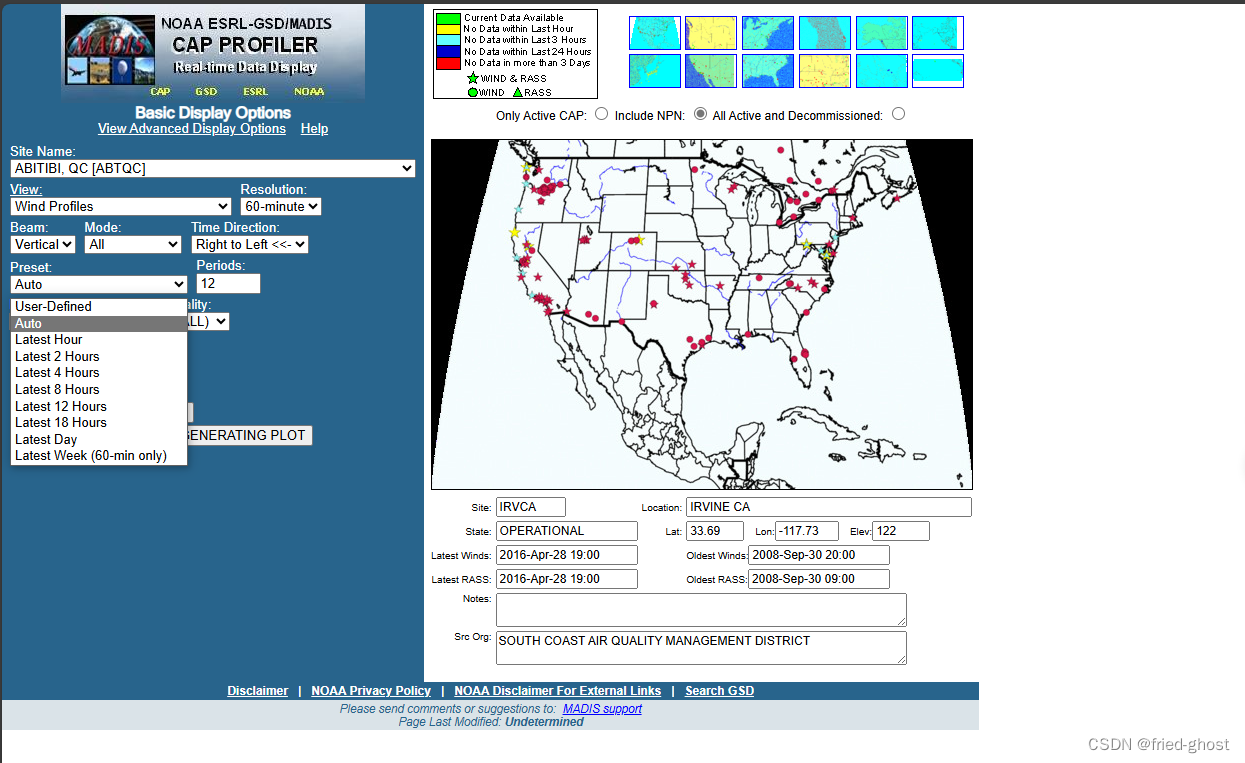
Task: Click red star marker in New Mexico
Action: coord(653,303)
